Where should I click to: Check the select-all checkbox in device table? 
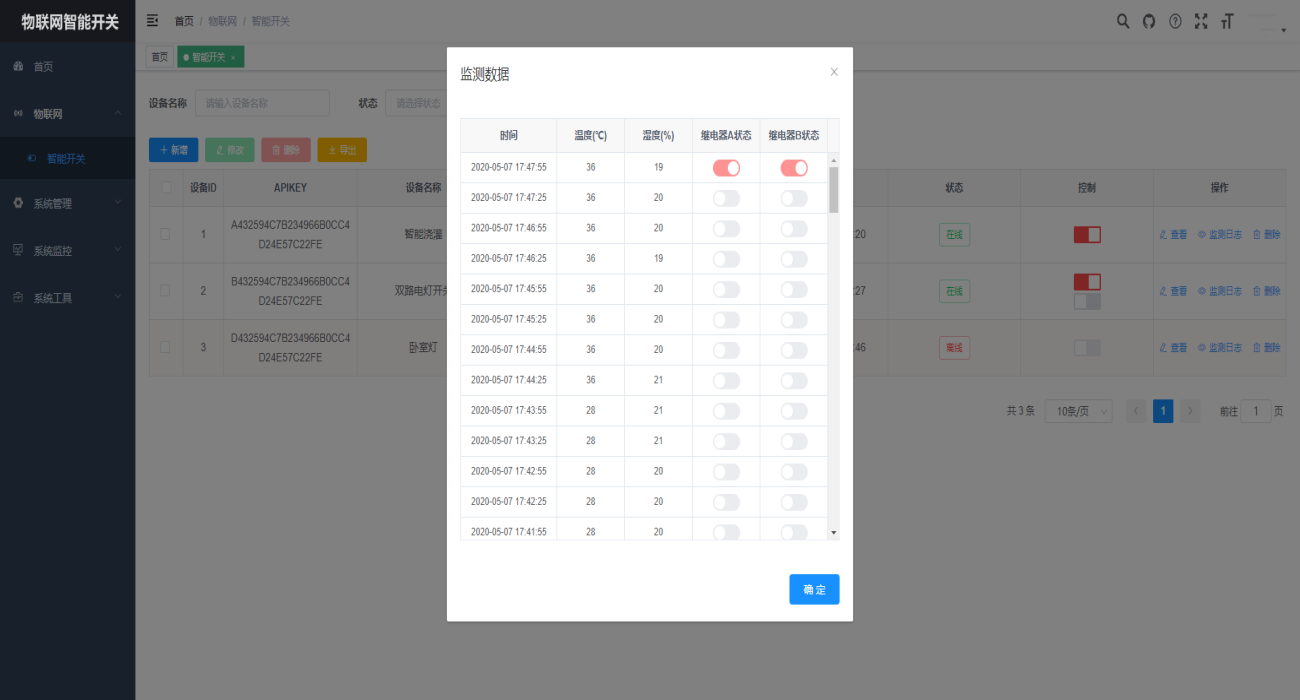coord(166,187)
